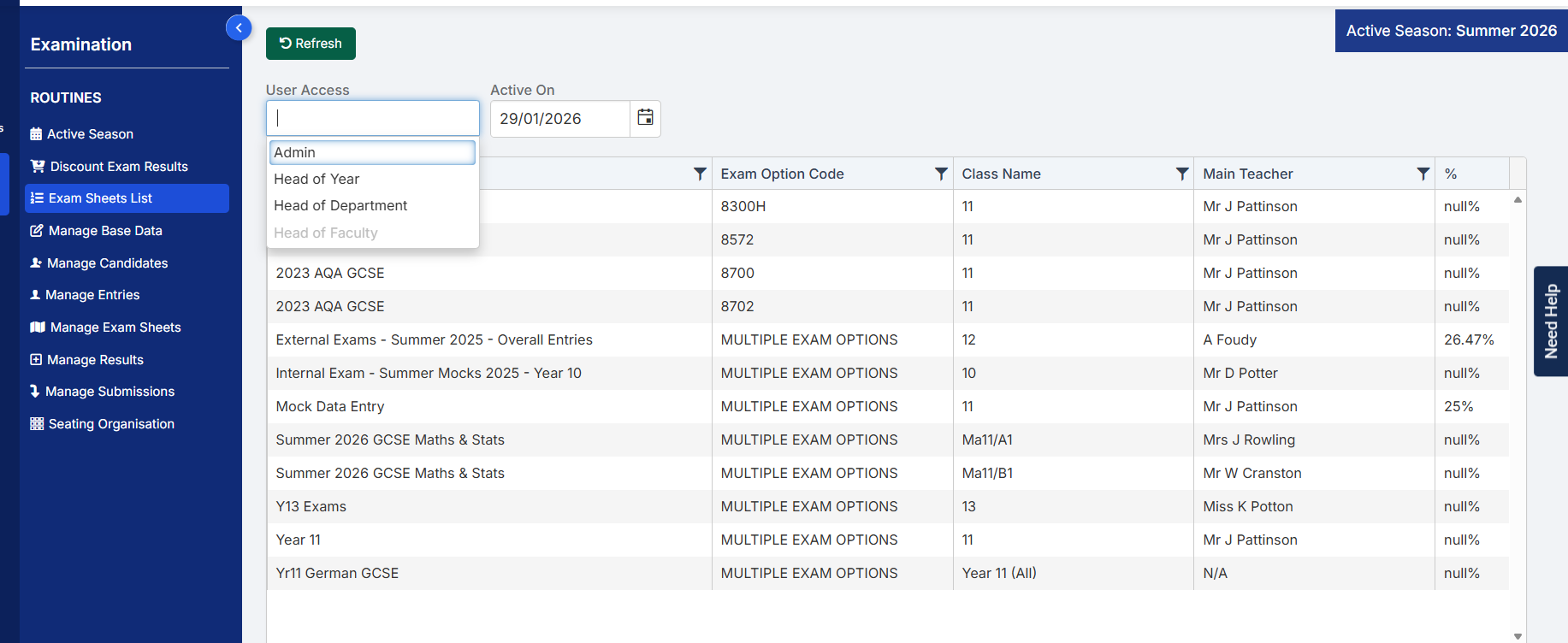Click filter icon on Exam Option Code column
The image size is (1568, 643).
[x=941, y=174]
